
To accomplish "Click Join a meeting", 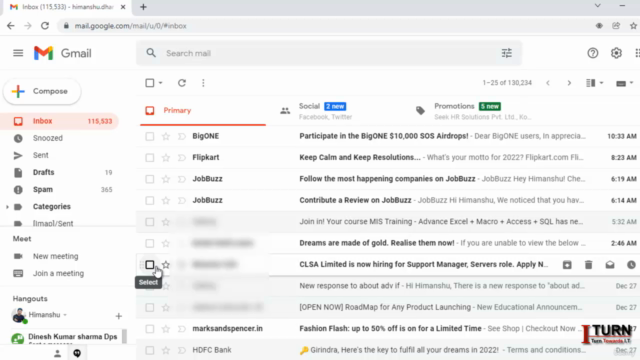I will (x=58, y=273).
